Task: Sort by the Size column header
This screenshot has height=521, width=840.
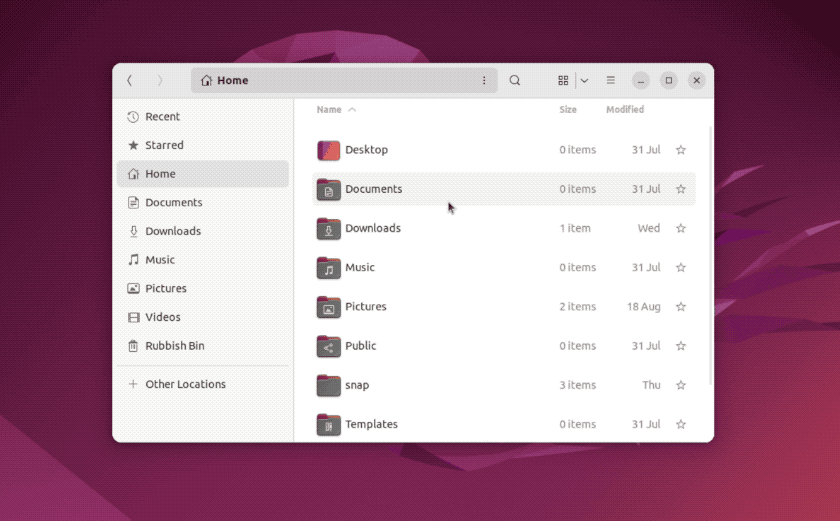Action: click(568, 109)
